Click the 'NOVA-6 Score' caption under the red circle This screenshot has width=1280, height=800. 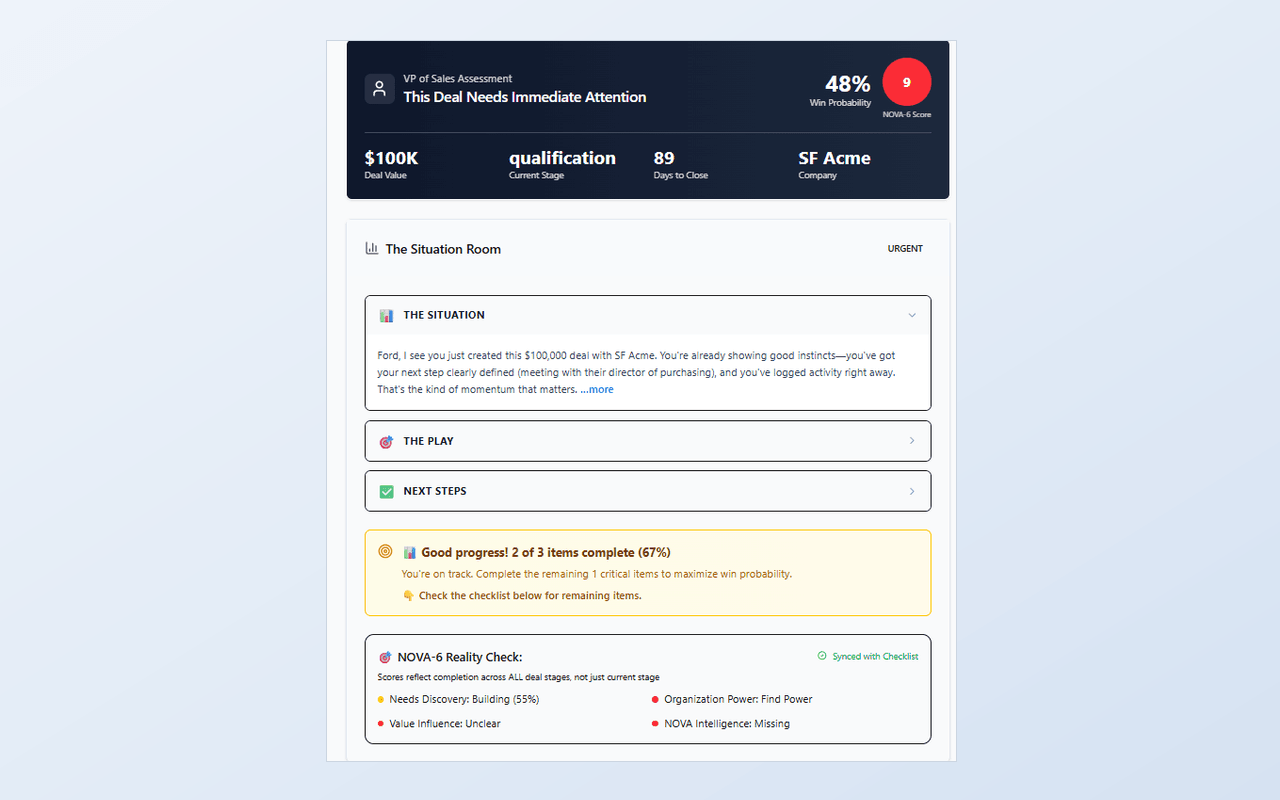pyautogui.click(x=907, y=115)
